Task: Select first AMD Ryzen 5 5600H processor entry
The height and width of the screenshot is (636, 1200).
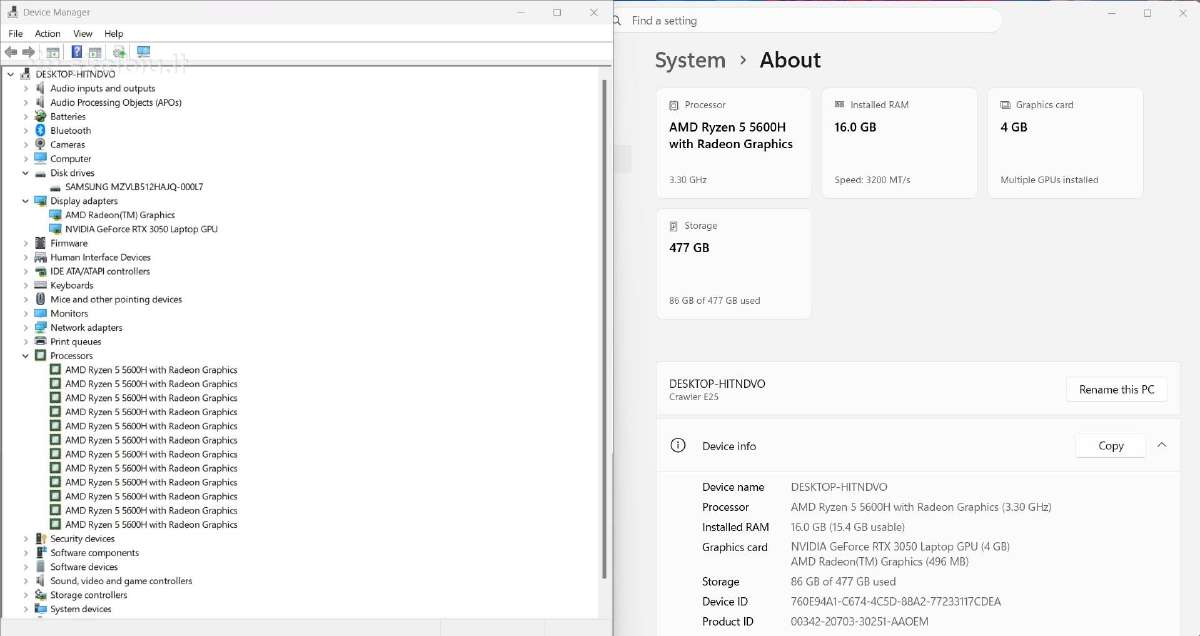Action: pyautogui.click(x=151, y=370)
